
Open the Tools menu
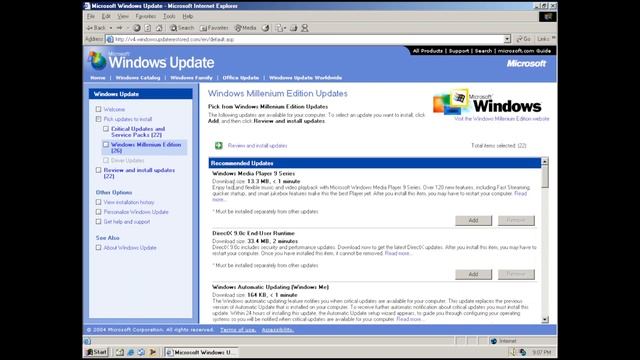[169, 16]
